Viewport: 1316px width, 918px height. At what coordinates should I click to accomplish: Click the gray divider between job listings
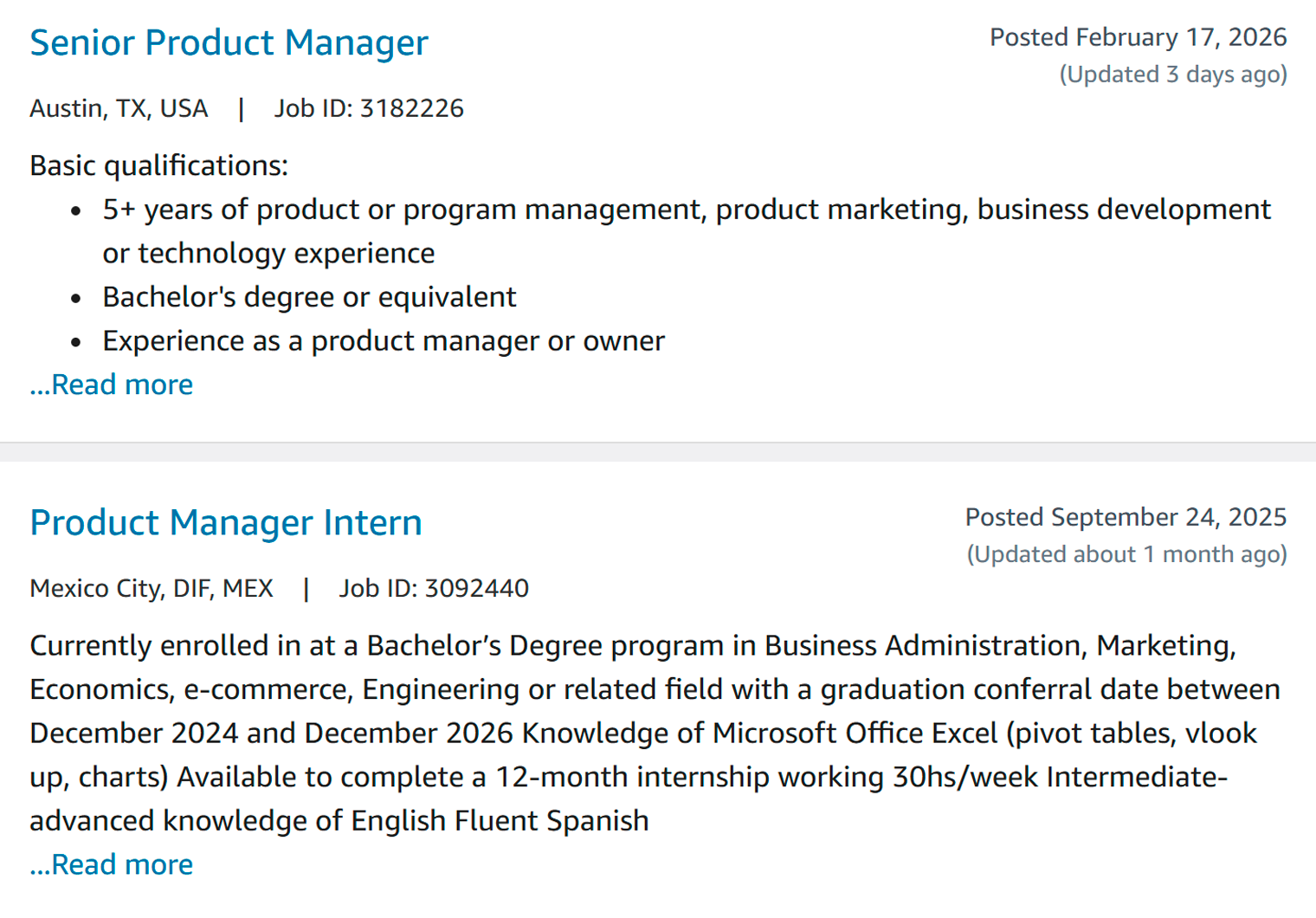pyautogui.click(x=658, y=452)
